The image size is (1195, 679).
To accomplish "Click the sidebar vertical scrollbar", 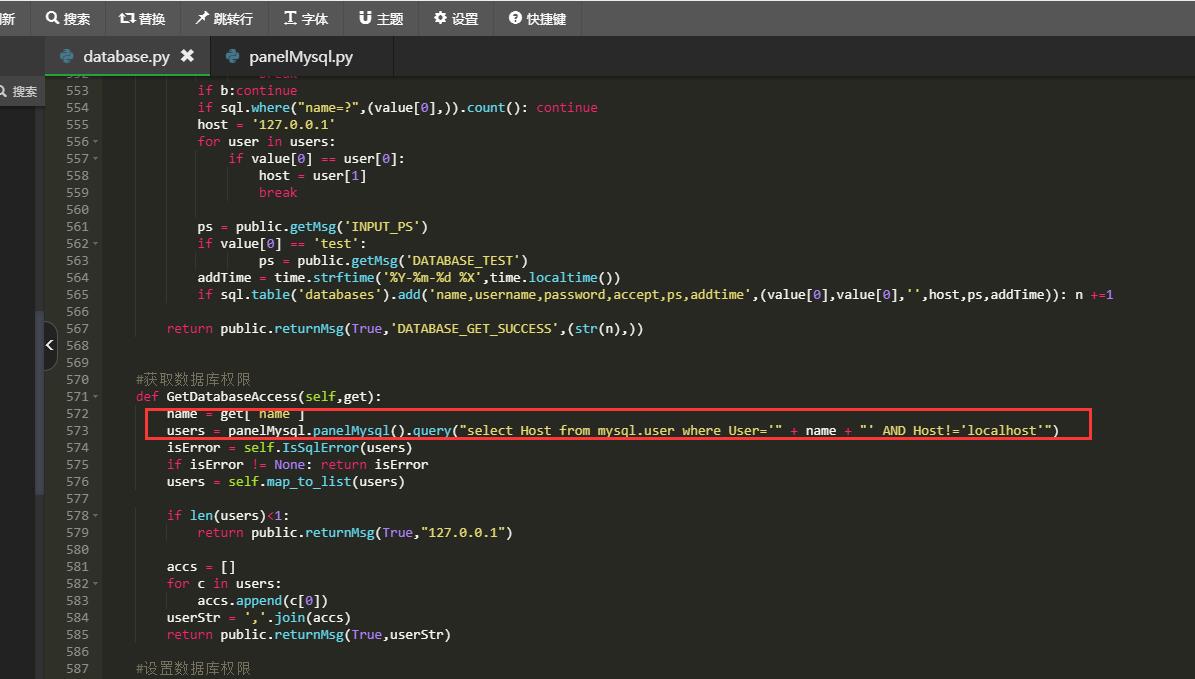I will 40,402.
